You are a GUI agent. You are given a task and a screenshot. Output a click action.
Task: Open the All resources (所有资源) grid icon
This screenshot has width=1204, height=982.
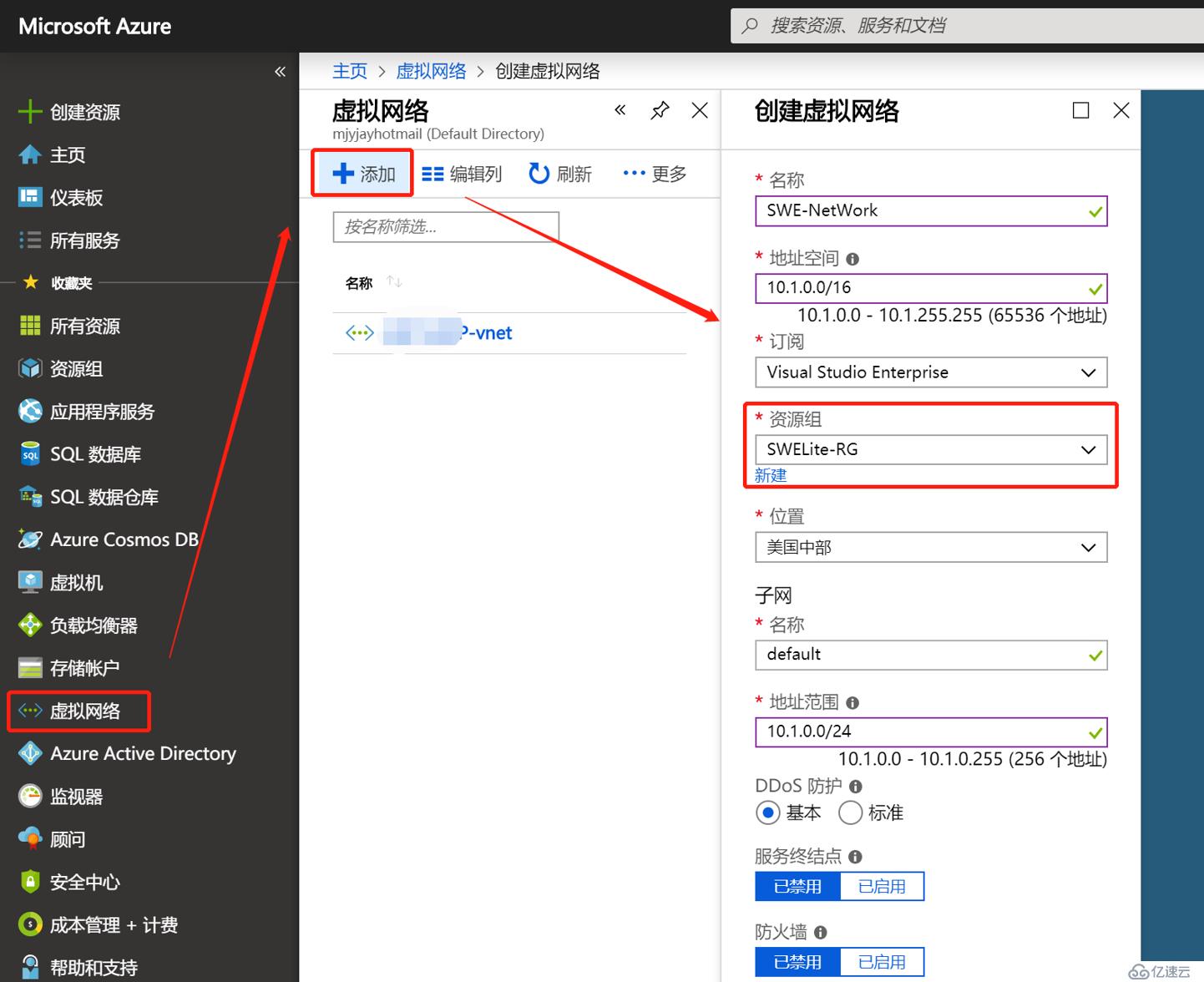30,326
